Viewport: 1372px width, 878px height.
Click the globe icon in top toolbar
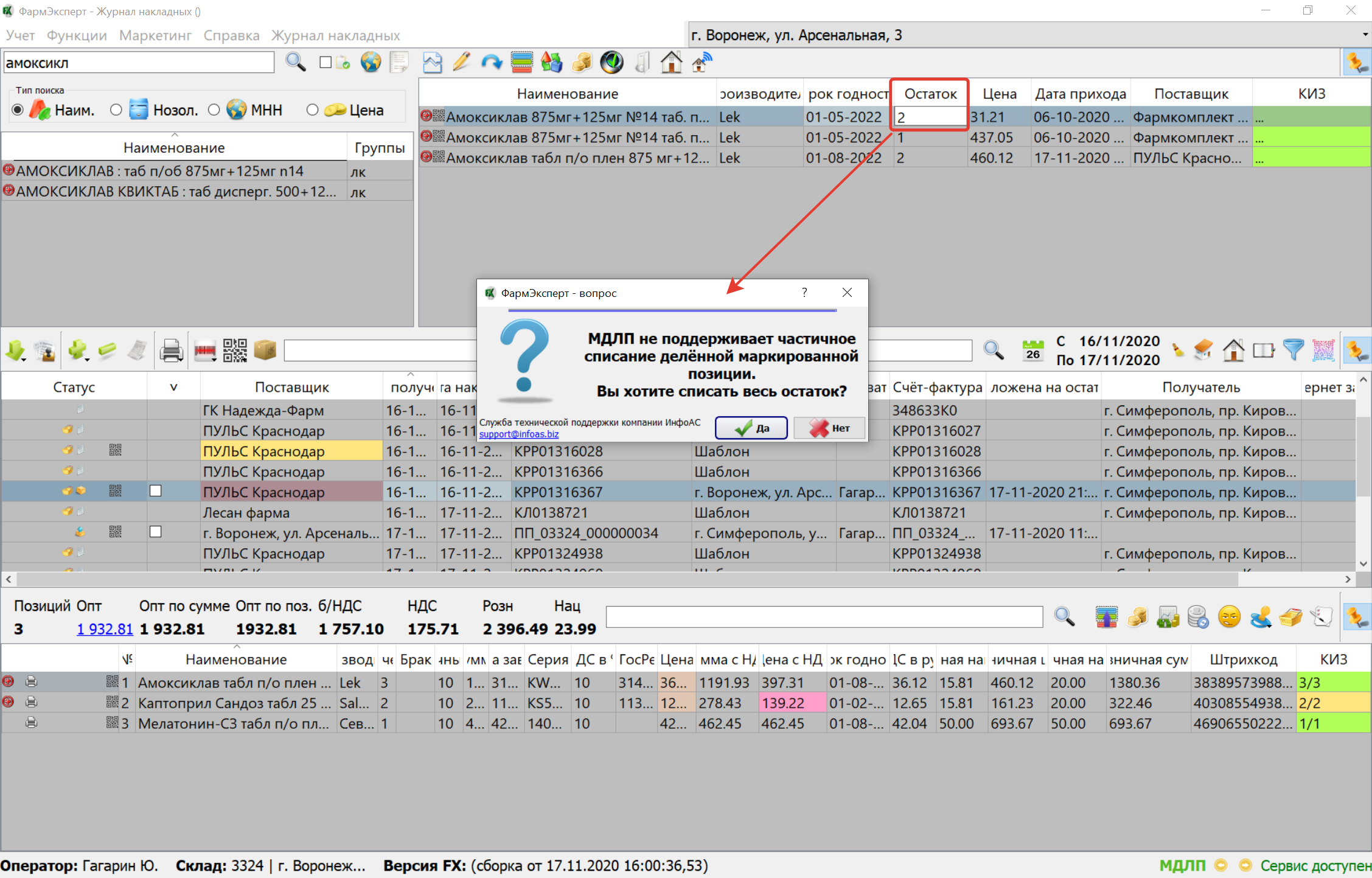370,62
